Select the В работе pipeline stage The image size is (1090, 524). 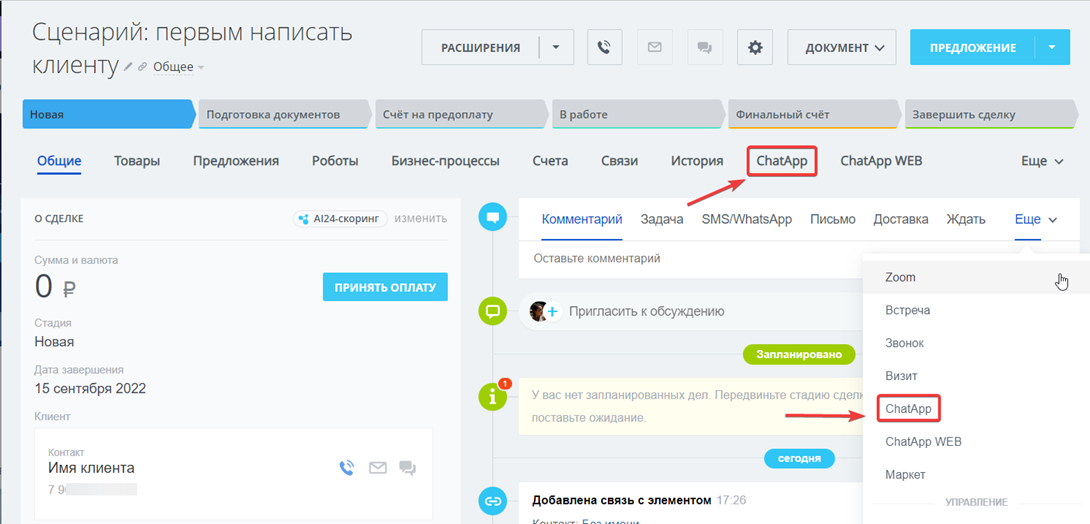635,115
